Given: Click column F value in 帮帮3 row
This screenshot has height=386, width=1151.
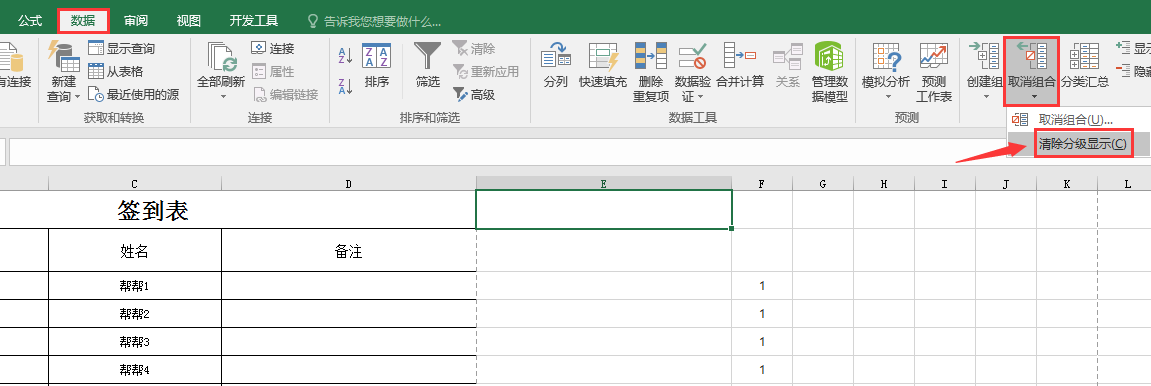Looking at the screenshot, I should [762, 341].
